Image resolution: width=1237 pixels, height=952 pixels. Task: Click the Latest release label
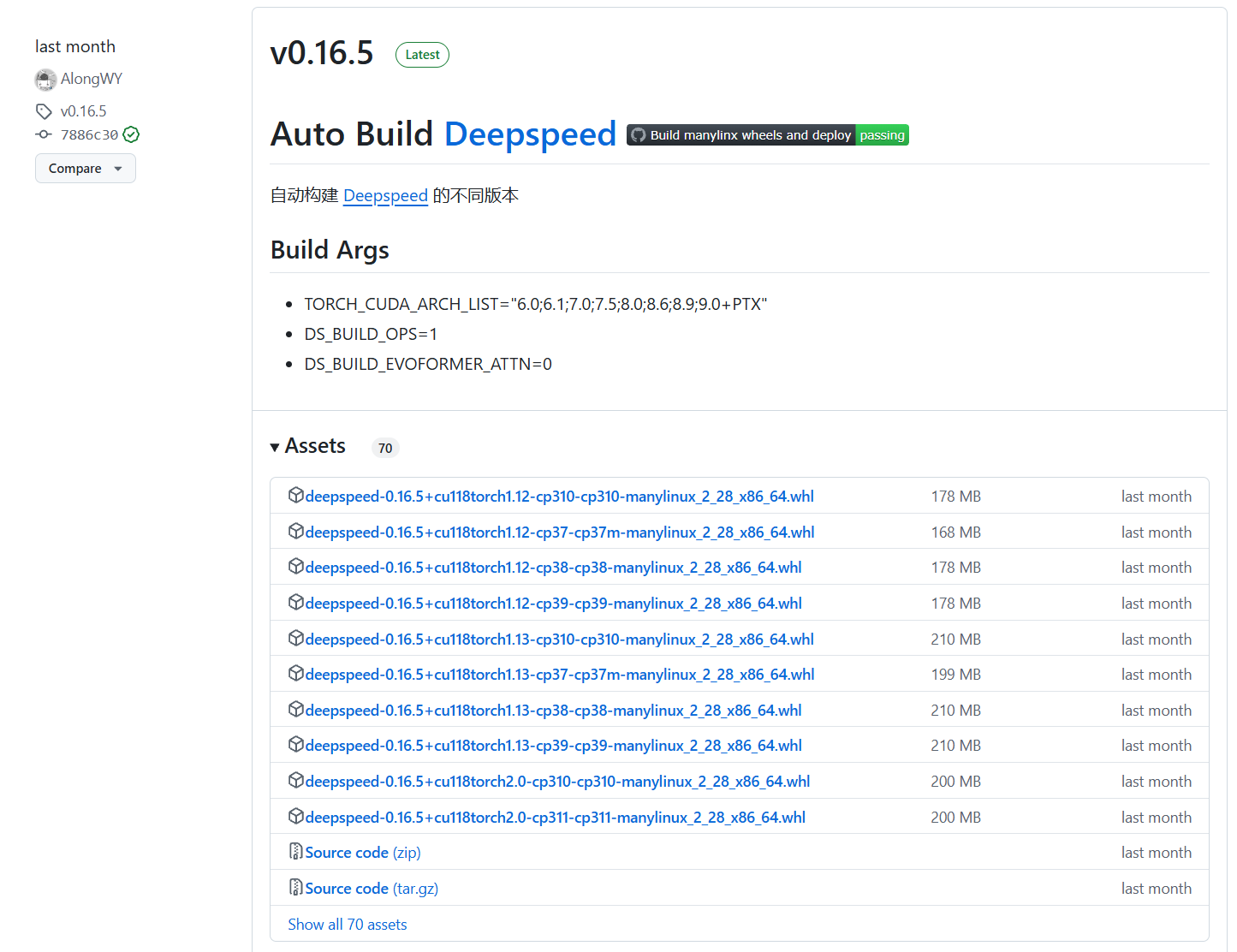(x=422, y=55)
